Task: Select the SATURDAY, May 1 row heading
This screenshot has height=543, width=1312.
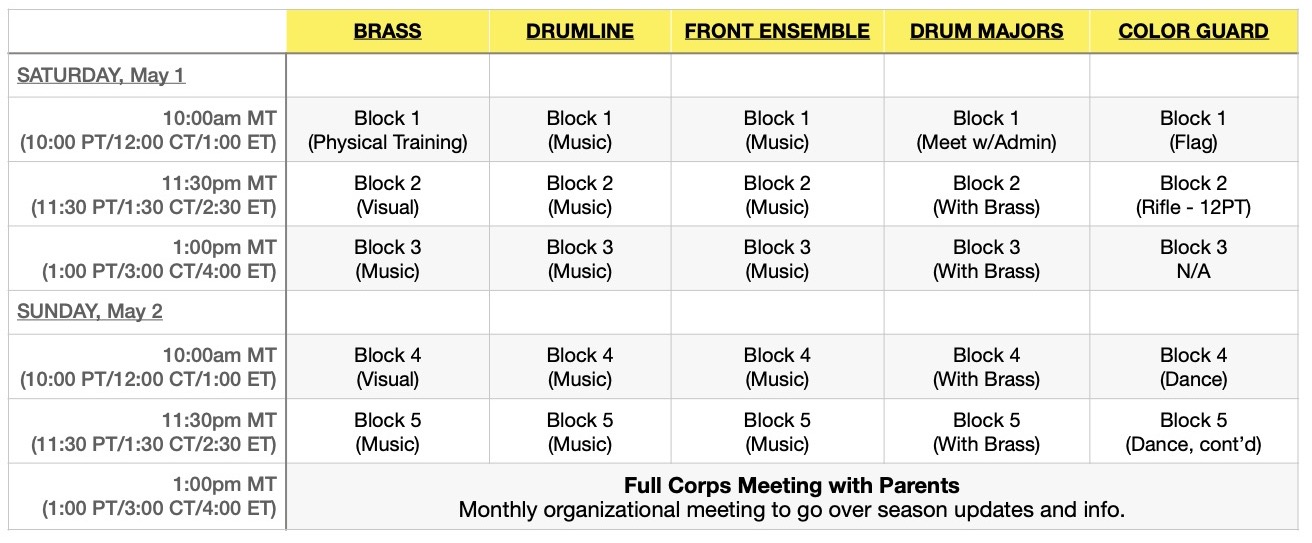Action: click(101, 75)
